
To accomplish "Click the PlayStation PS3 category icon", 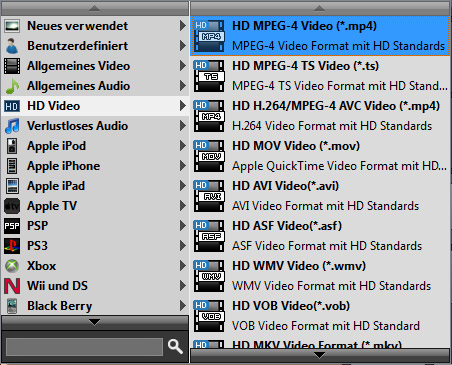I will click(x=12, y=246).
